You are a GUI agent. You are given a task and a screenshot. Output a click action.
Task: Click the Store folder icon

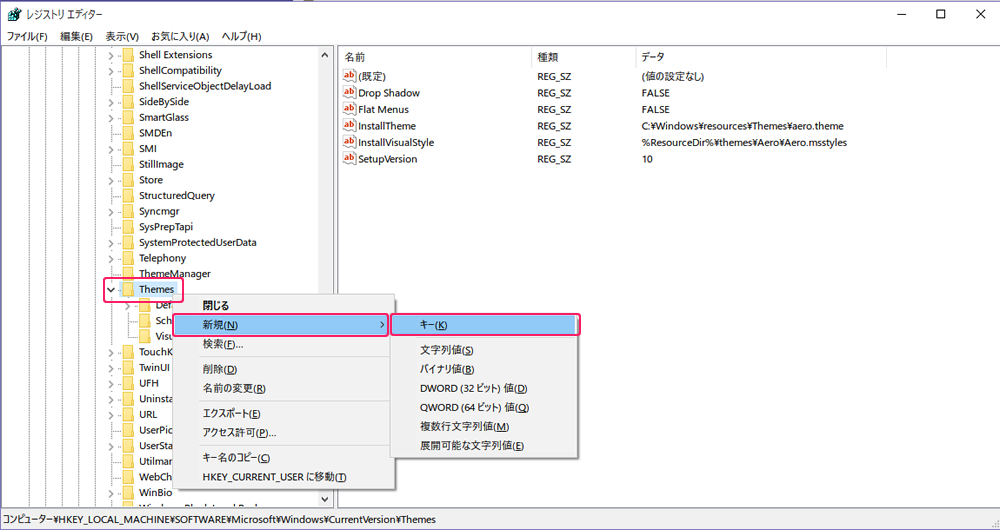128,180
